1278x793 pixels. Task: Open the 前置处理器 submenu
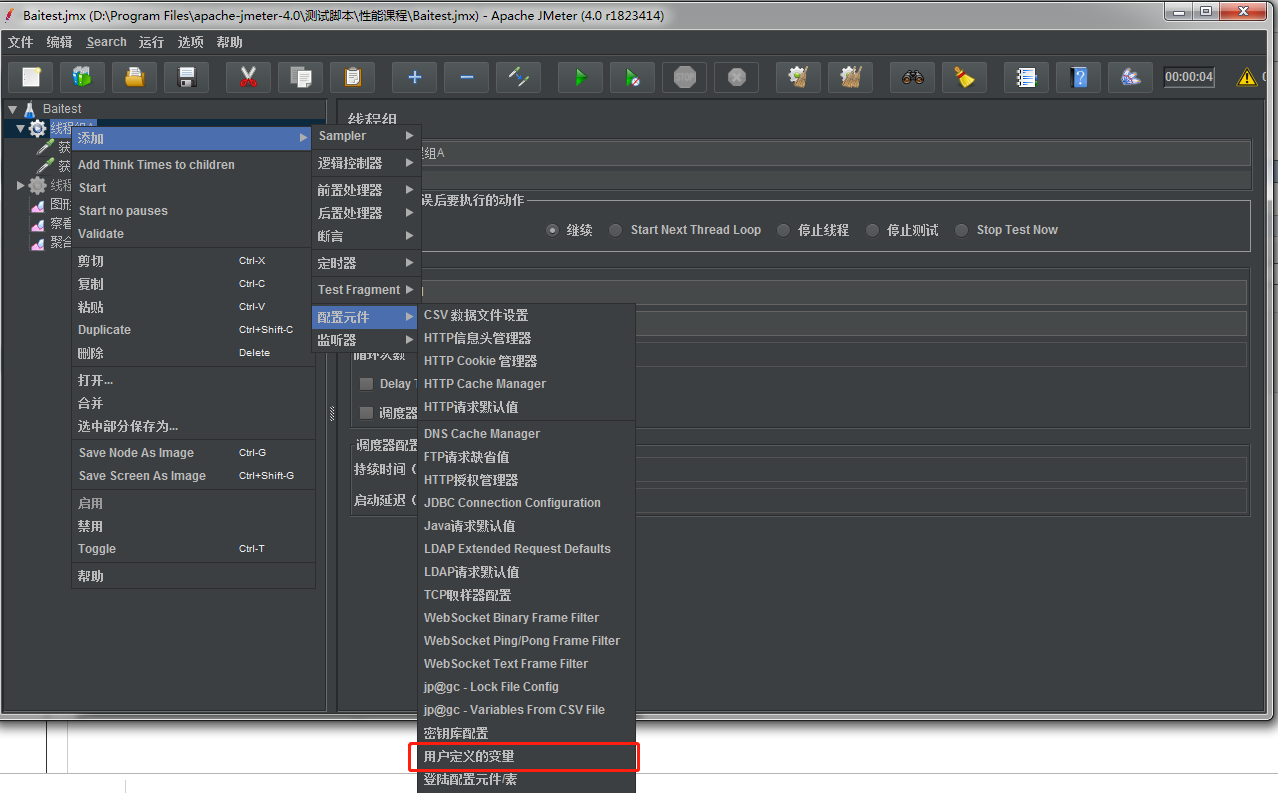(x=366, y=190)
